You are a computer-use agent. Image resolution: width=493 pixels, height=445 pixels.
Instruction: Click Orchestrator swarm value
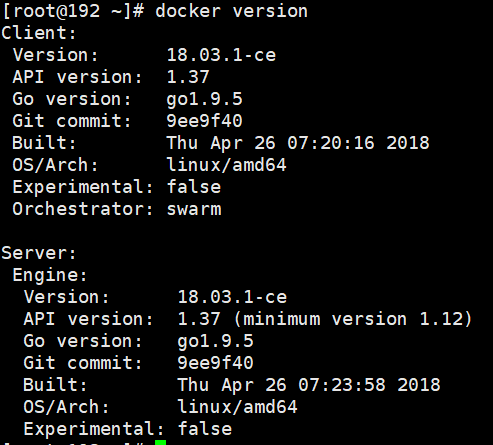[x=194, y=210]
